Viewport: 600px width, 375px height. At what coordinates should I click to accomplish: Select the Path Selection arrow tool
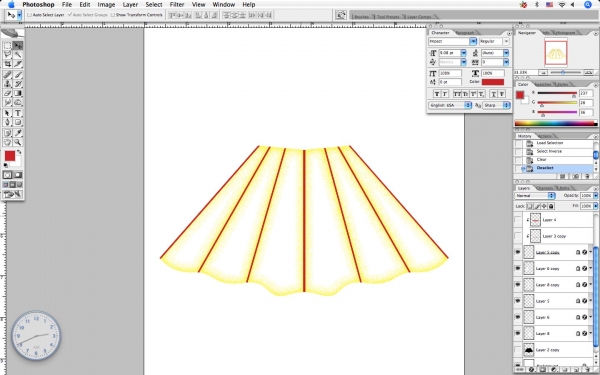click(7, 113)
